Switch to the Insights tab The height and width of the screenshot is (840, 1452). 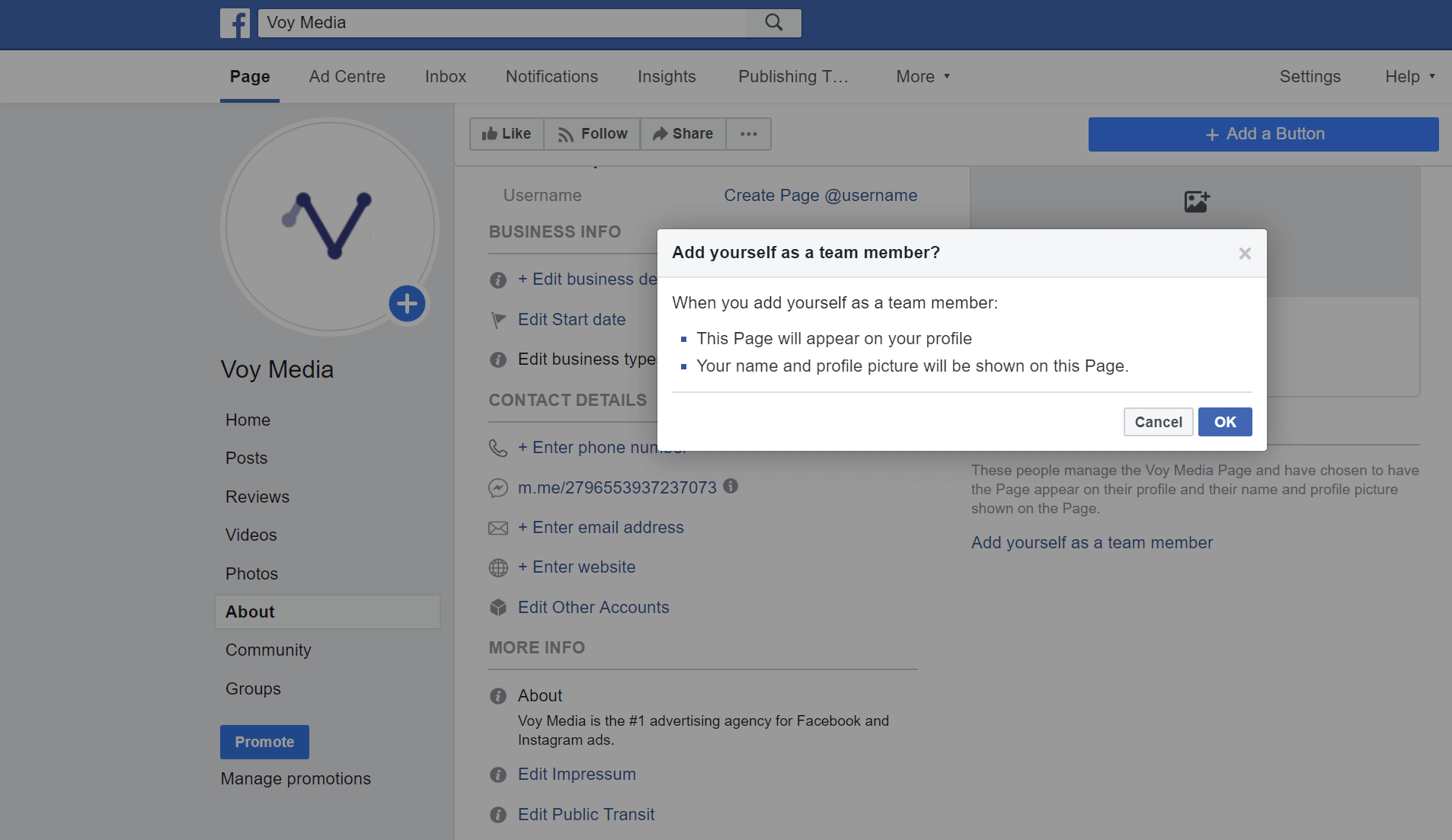point(667,76)
